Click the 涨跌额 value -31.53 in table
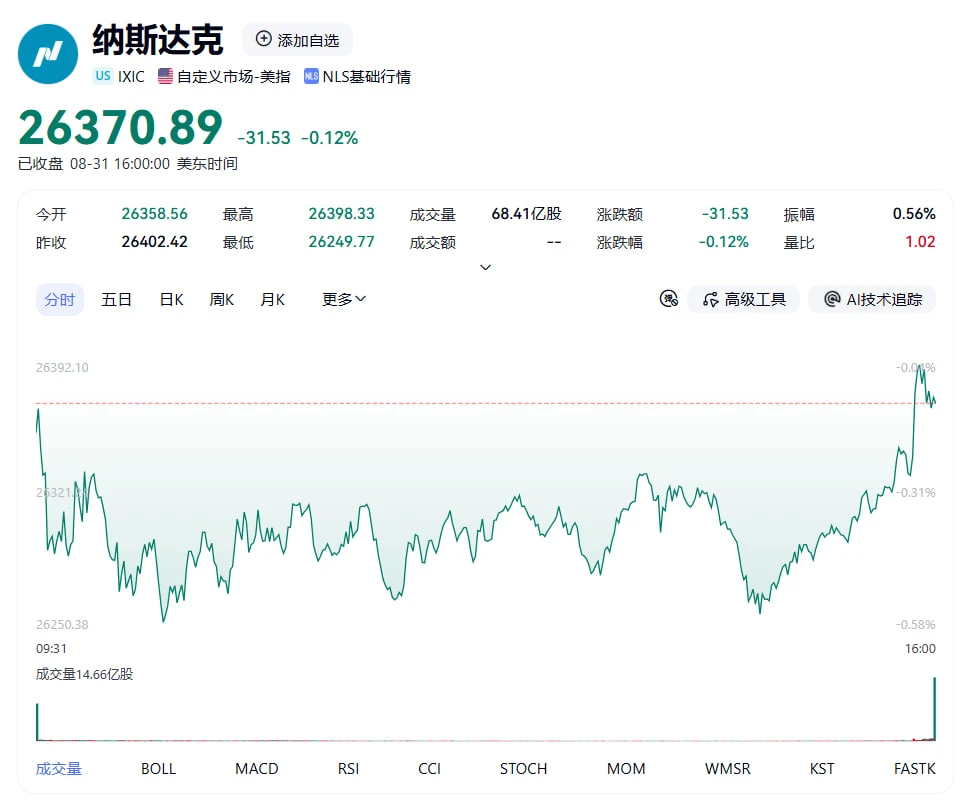This screenshot has height=810, width=965. (x=725, y=214)
